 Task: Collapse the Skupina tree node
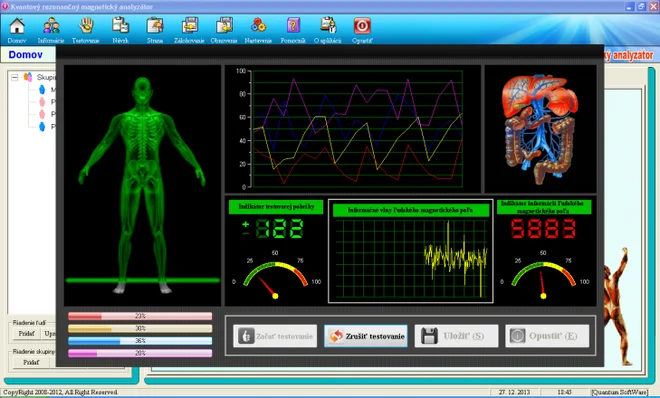[15, 77]
